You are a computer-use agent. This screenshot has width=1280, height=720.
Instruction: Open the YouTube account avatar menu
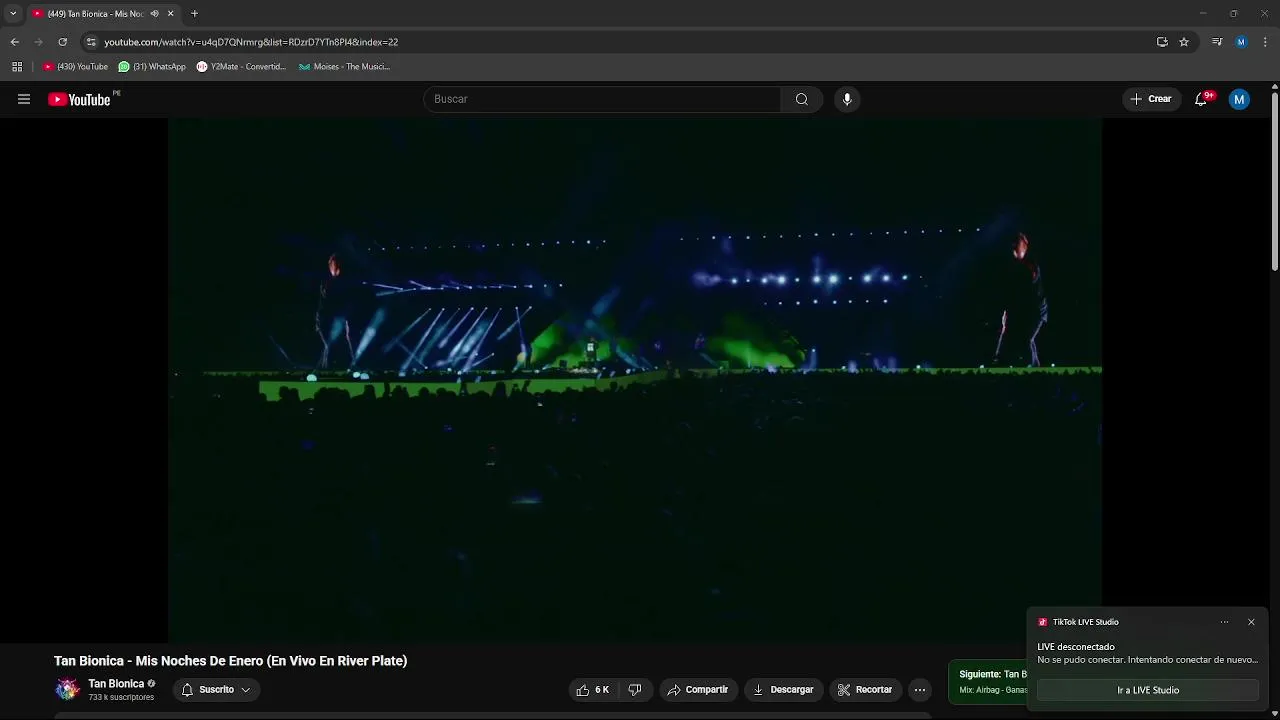(x=1239, y=99)
